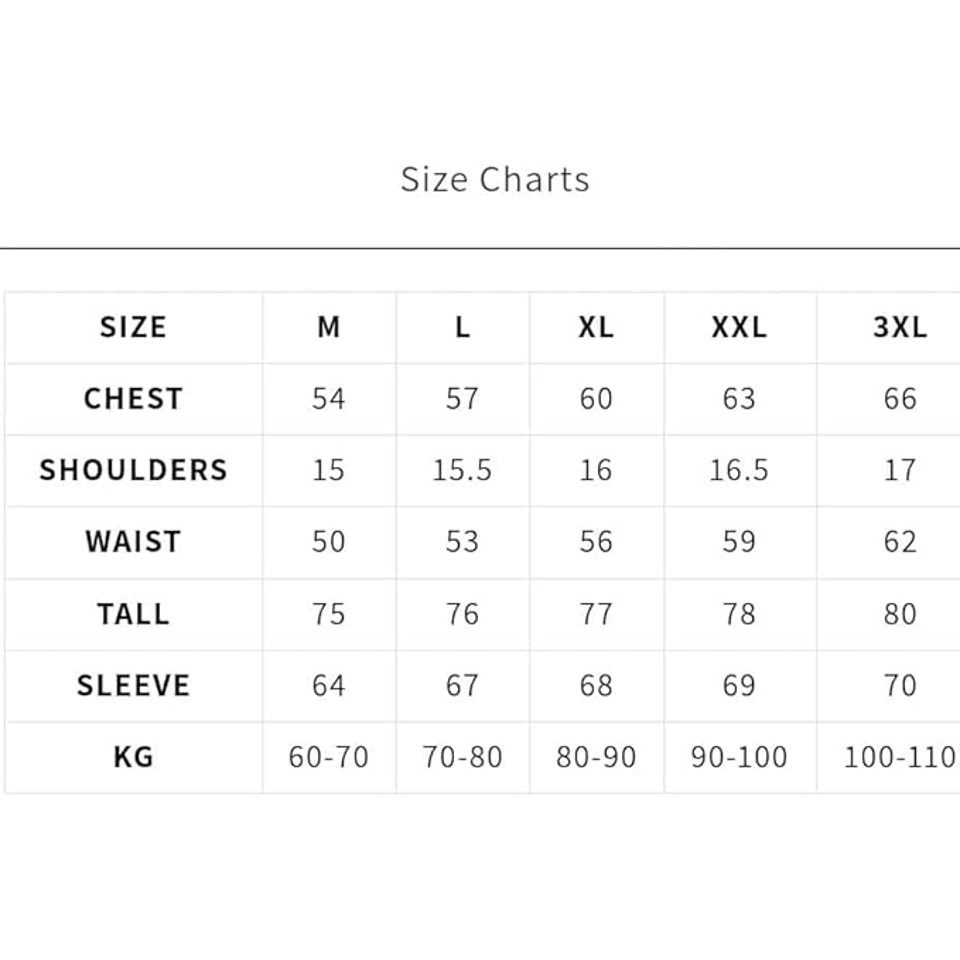The image size is (960, 960).
Task: Click the sleeve value 64 under M
Action: click(x=329, y=685)
